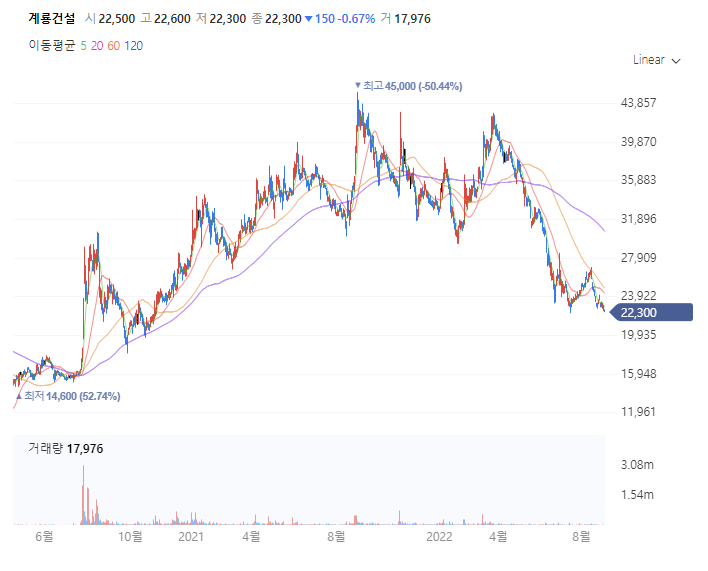Click the 43,857 price axis label
This screenshot has width=708, height=571.
[x=638, y=103]
